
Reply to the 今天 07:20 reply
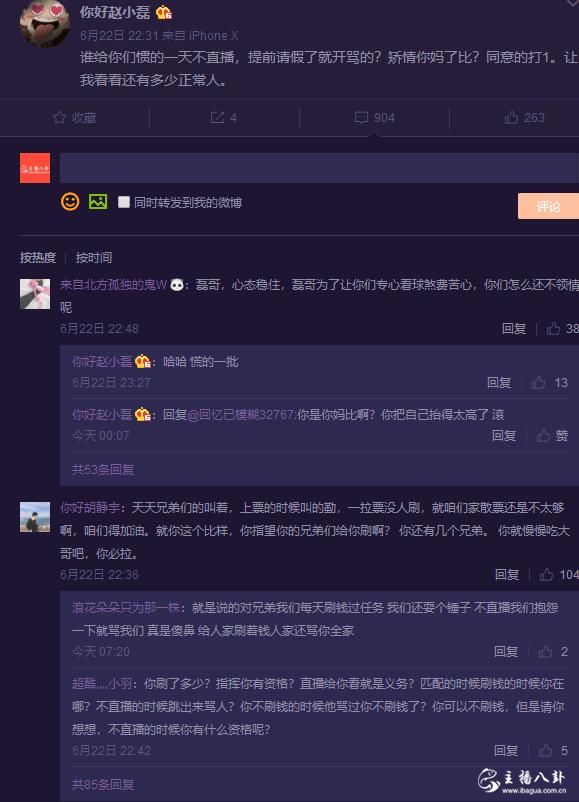(x=506, y=651)
